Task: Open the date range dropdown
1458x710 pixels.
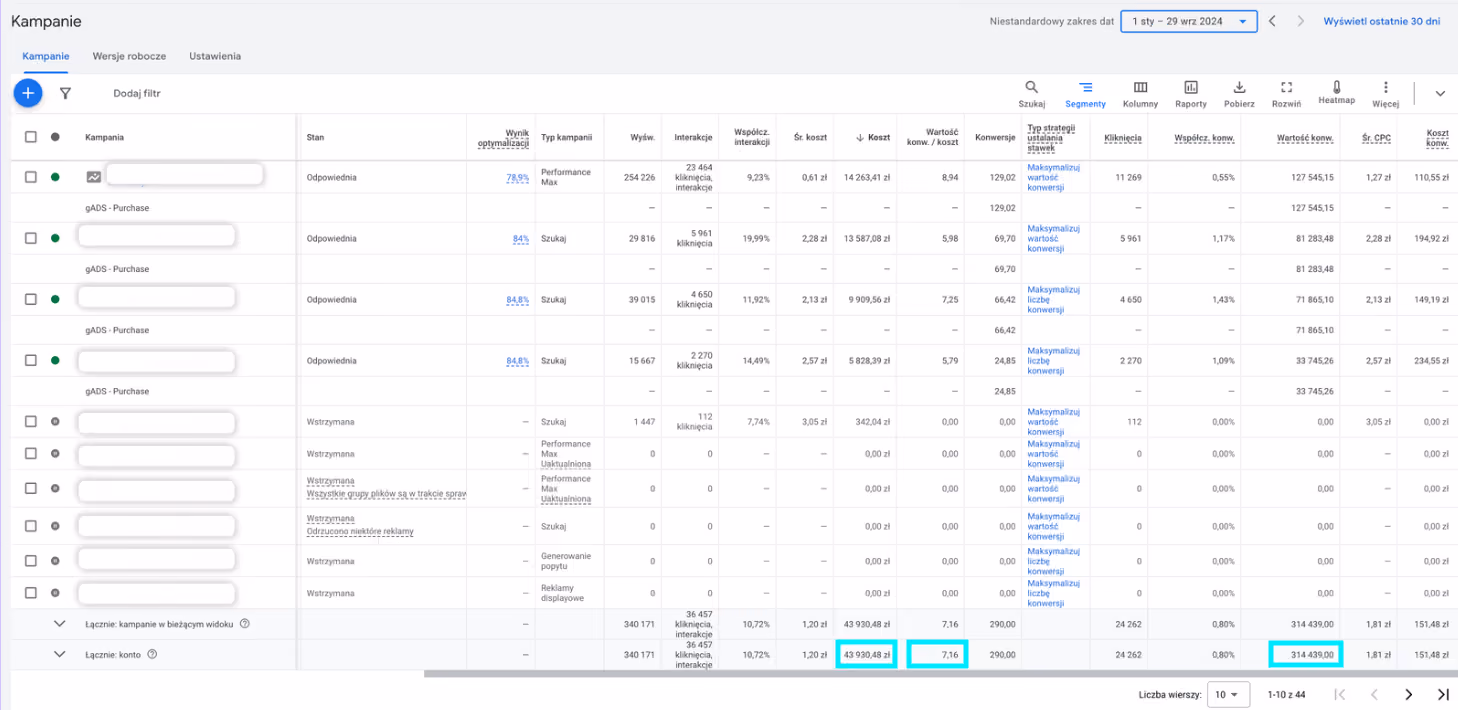Action: 1189,21
